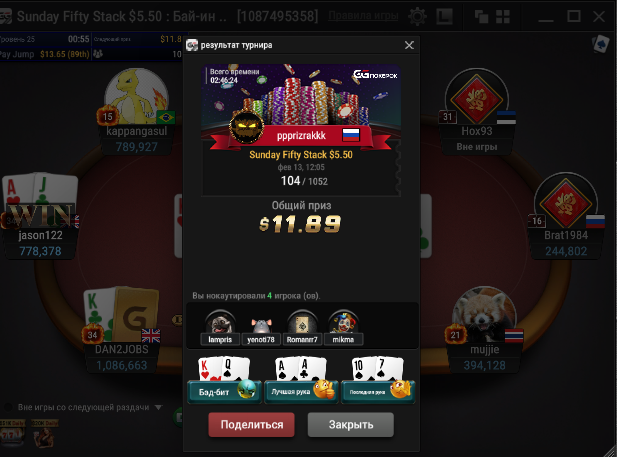Expand the sit out options dropdown arrow
This screenshot has width=617, height=457.
[x=158, y=407]
